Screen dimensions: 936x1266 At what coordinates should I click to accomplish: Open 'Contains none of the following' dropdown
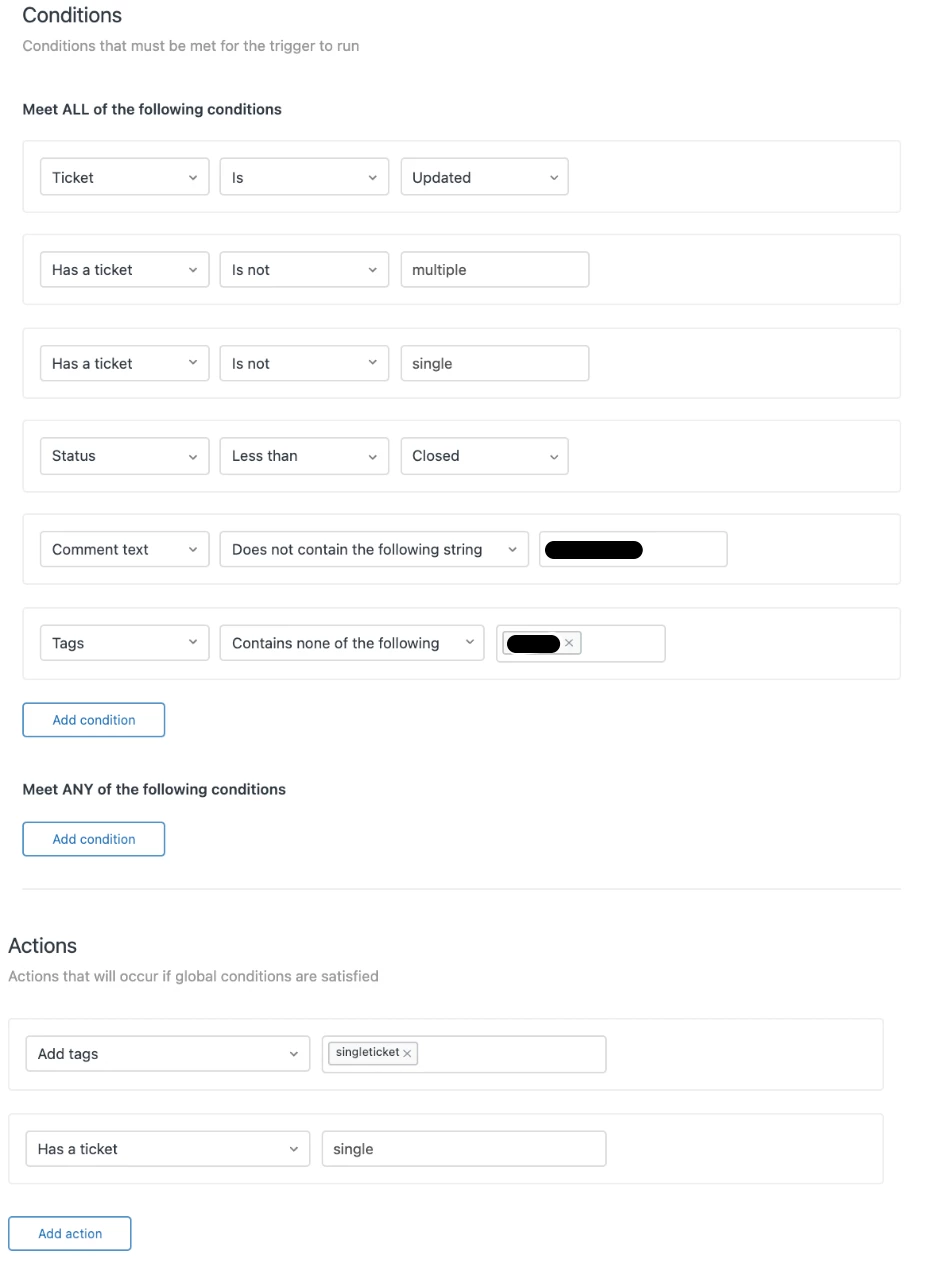[352, 643]
